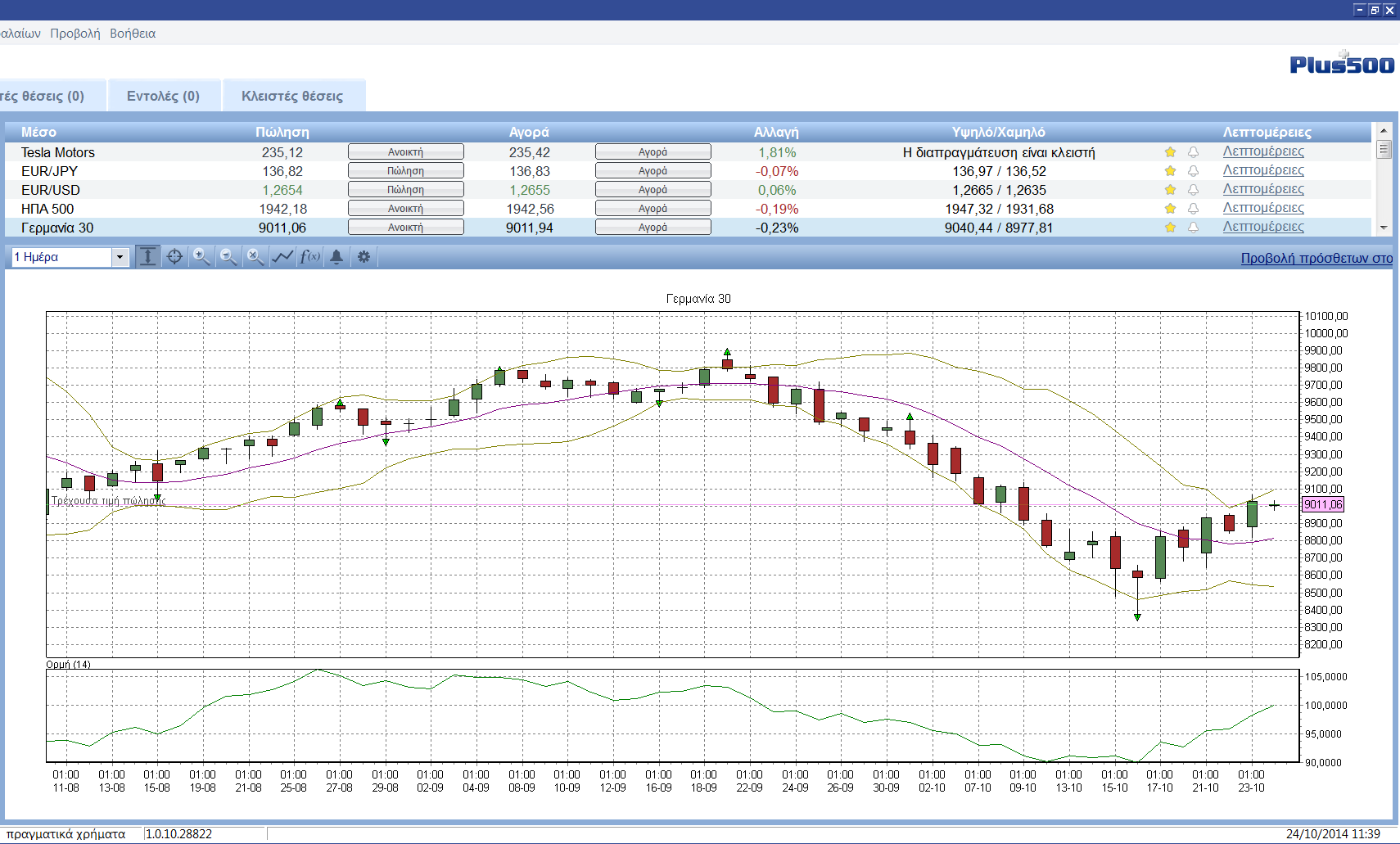
Task: Set alert bell for EUR/USD
Action: click(x=1193, y=190)
